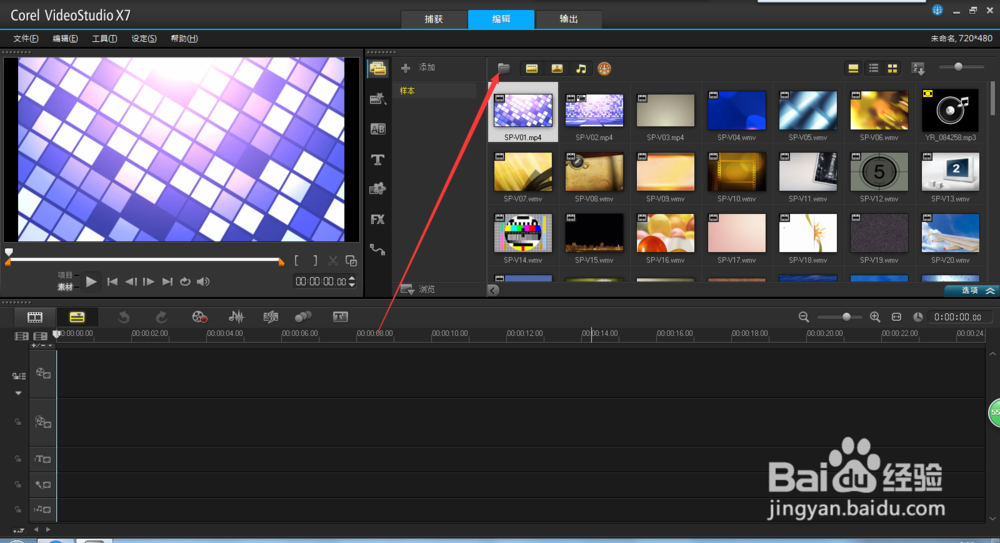
Task: Open the 设定 menu
Action: point(144,39)
